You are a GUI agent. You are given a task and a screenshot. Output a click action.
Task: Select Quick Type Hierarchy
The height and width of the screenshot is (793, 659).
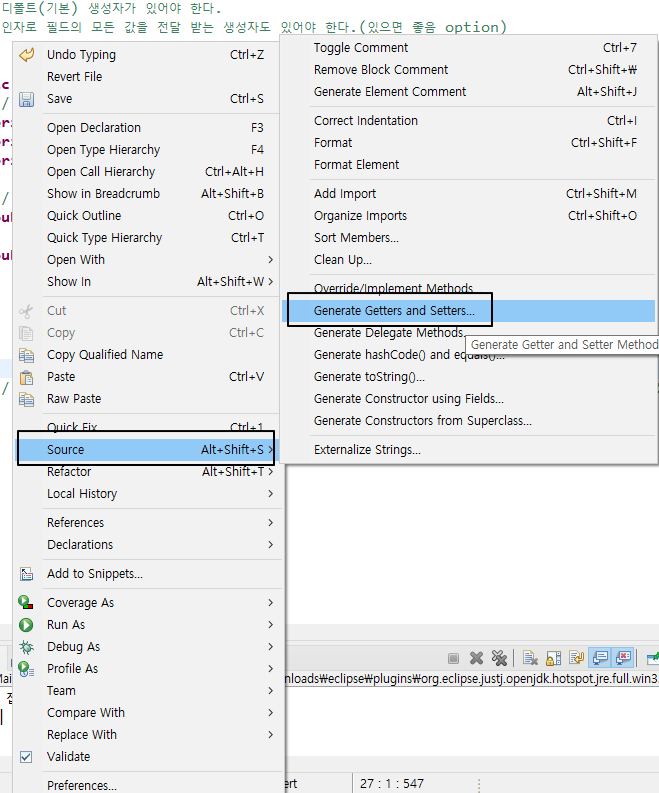[146, 238]
